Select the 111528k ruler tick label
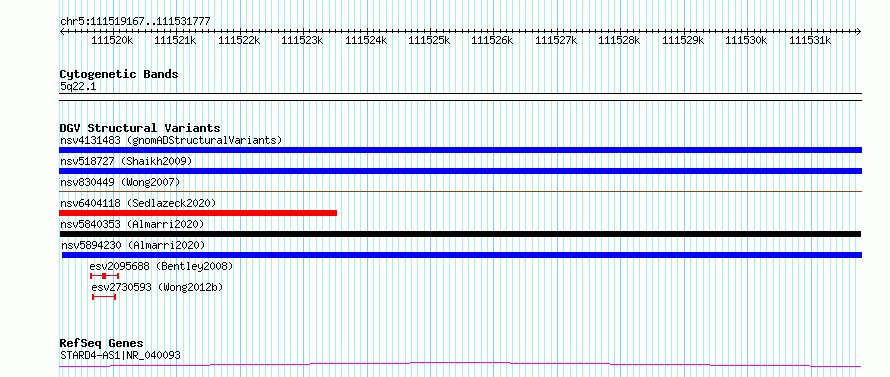 point(620,40)
